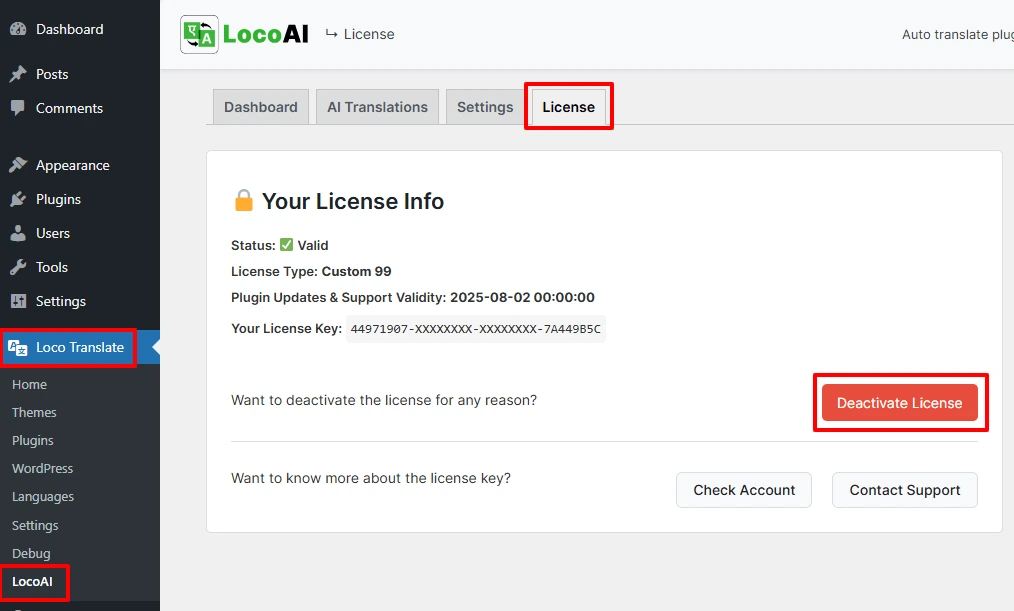Click the Appearance paintbrush icon
Screen dimensions: 1014x611
(x=18, y=166)
